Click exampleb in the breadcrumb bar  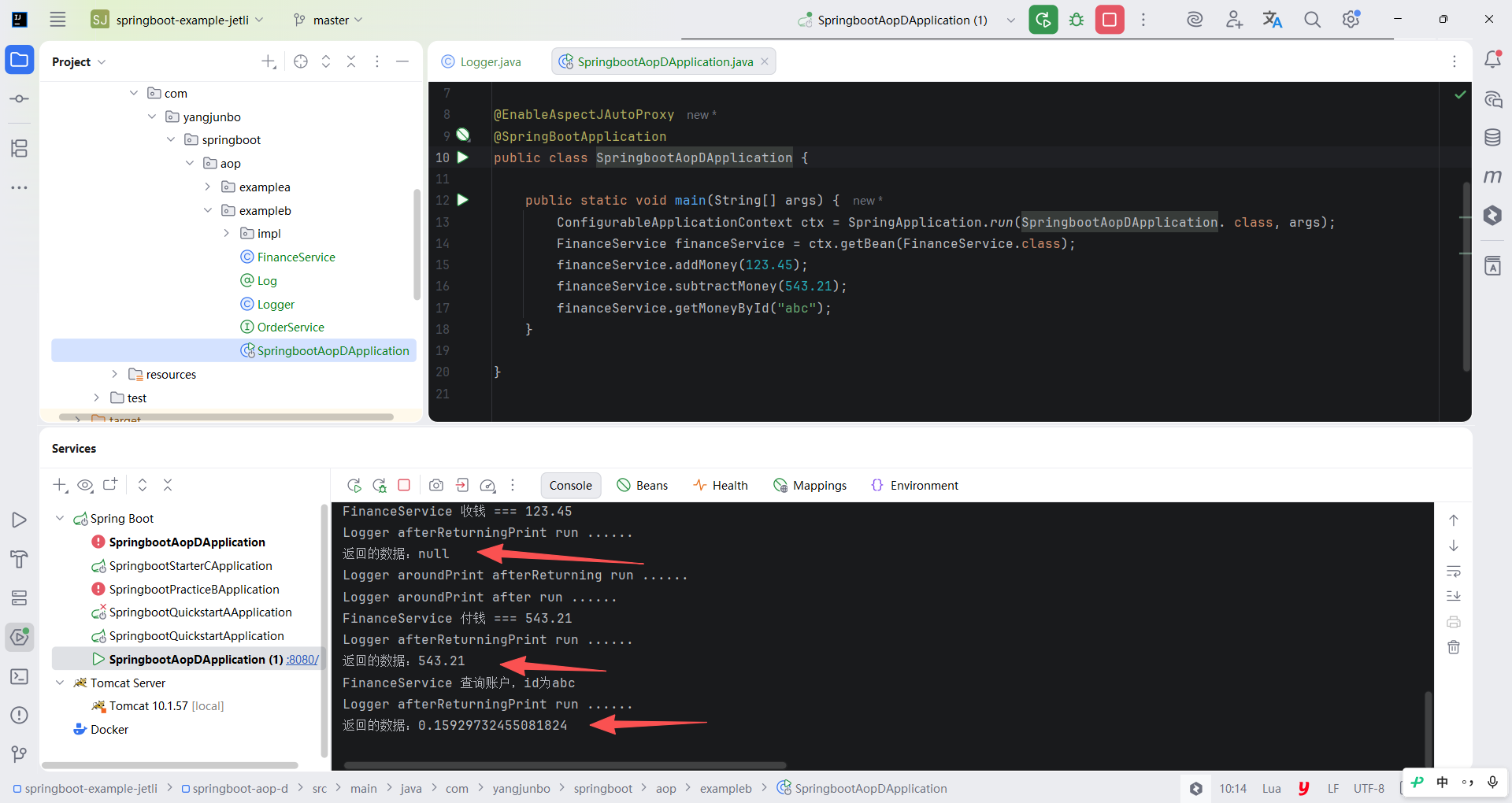click(x=725, y=788)
